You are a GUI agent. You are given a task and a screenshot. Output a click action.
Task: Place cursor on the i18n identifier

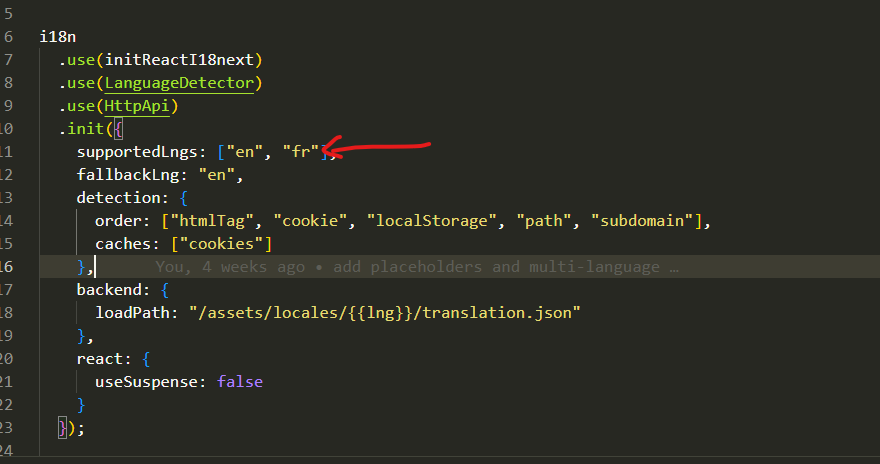[x=58, y=37]
